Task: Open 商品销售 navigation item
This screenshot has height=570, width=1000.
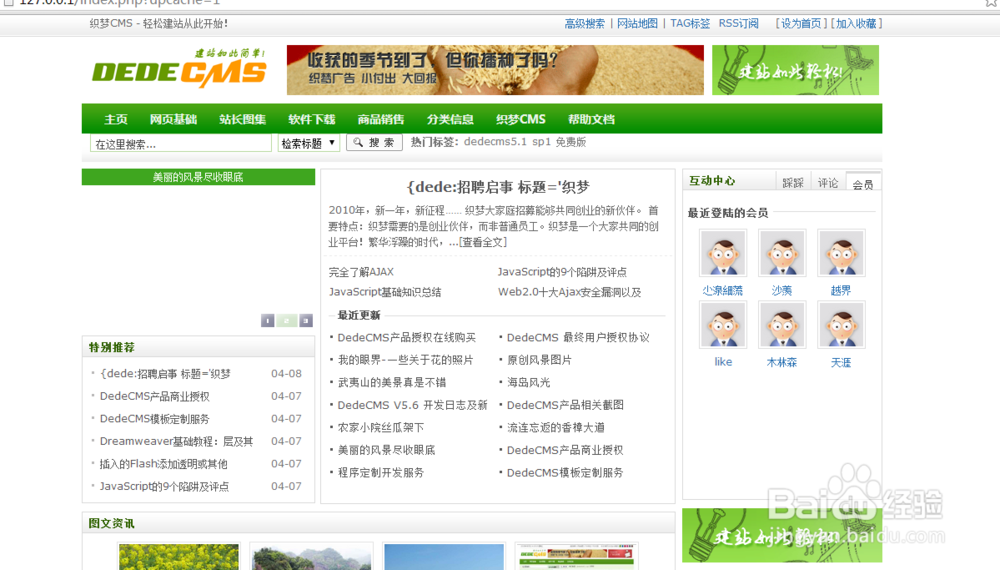Action: pos(381,119)
